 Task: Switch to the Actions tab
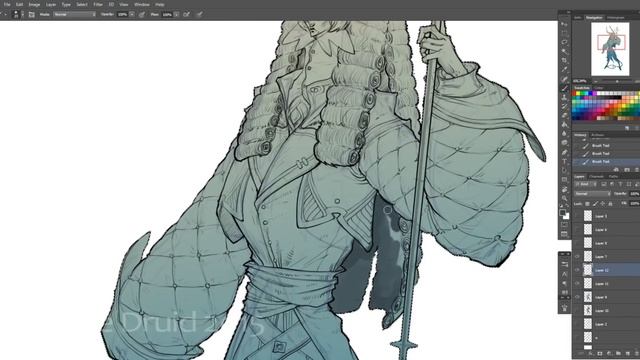coord(598,135)
